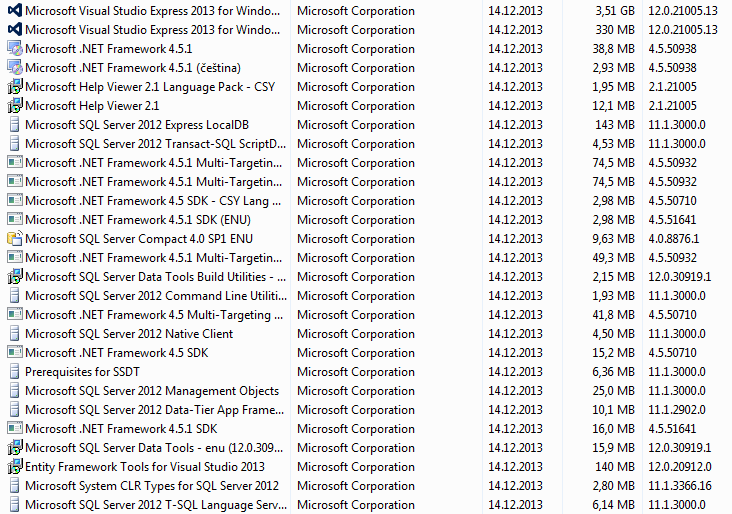This screenshot has height=514, width=732.
Task: Select the 'Microsoft .NET Framework 4.5.1 SDK (ENU)' name
Action: (138, 219)
